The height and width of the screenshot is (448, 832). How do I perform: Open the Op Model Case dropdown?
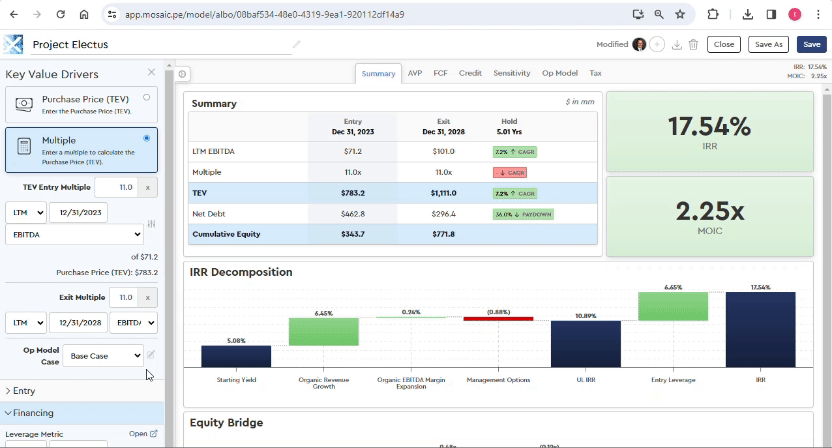103,355
